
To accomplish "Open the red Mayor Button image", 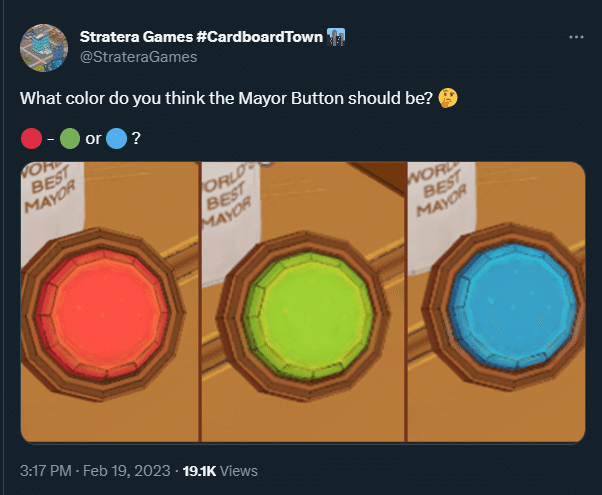I will tap(110, 302).
